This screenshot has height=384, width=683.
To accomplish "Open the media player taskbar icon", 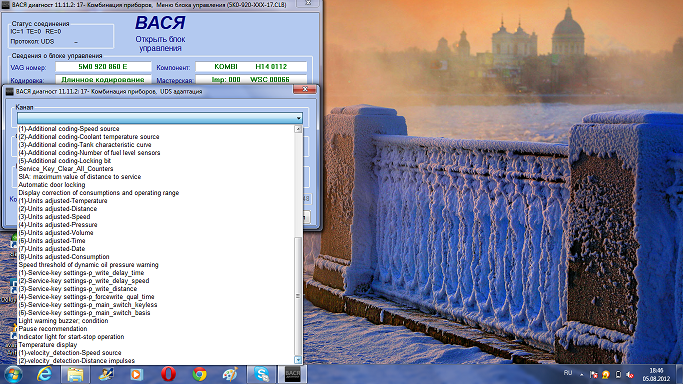I will [137, 374].
